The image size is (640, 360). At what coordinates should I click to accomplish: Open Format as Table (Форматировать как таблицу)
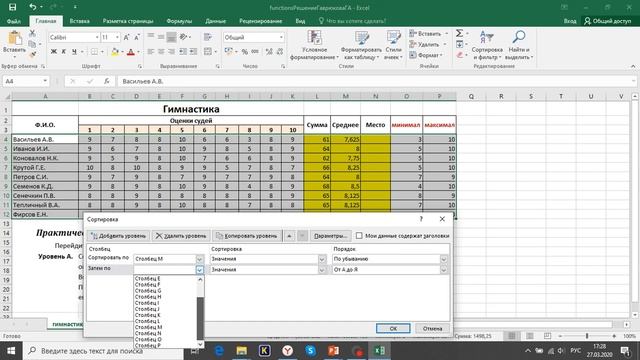point(361,45)
